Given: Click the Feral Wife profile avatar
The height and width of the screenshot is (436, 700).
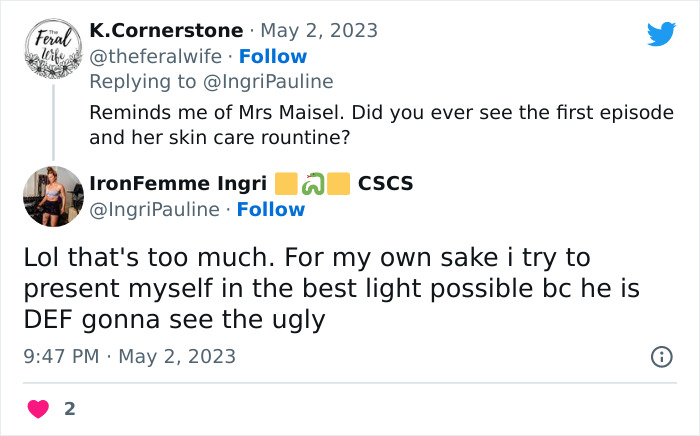Looking at the screenshot, I should click(x=52, y=46).
